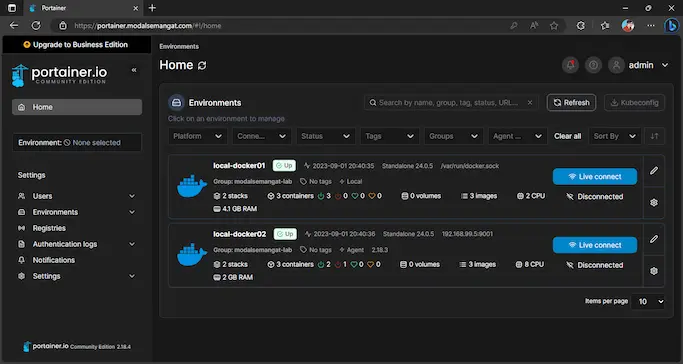Screen dimensions: 683x364
Task: Expand Authentication logs menu
Action: pyautogui.click(x=132, y=244)
